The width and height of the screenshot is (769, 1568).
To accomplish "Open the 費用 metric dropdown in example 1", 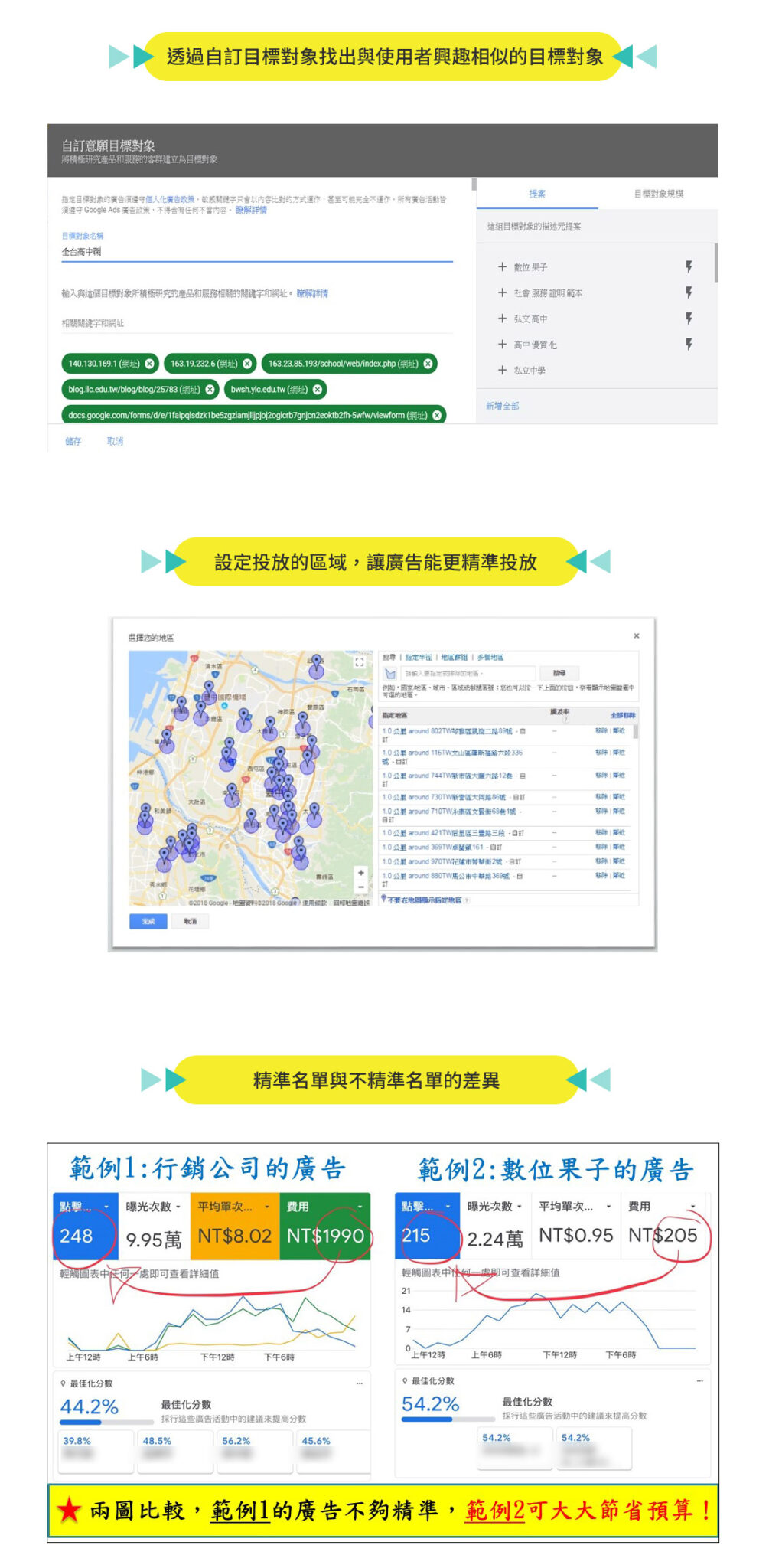I will click(x=360, y=1207).
